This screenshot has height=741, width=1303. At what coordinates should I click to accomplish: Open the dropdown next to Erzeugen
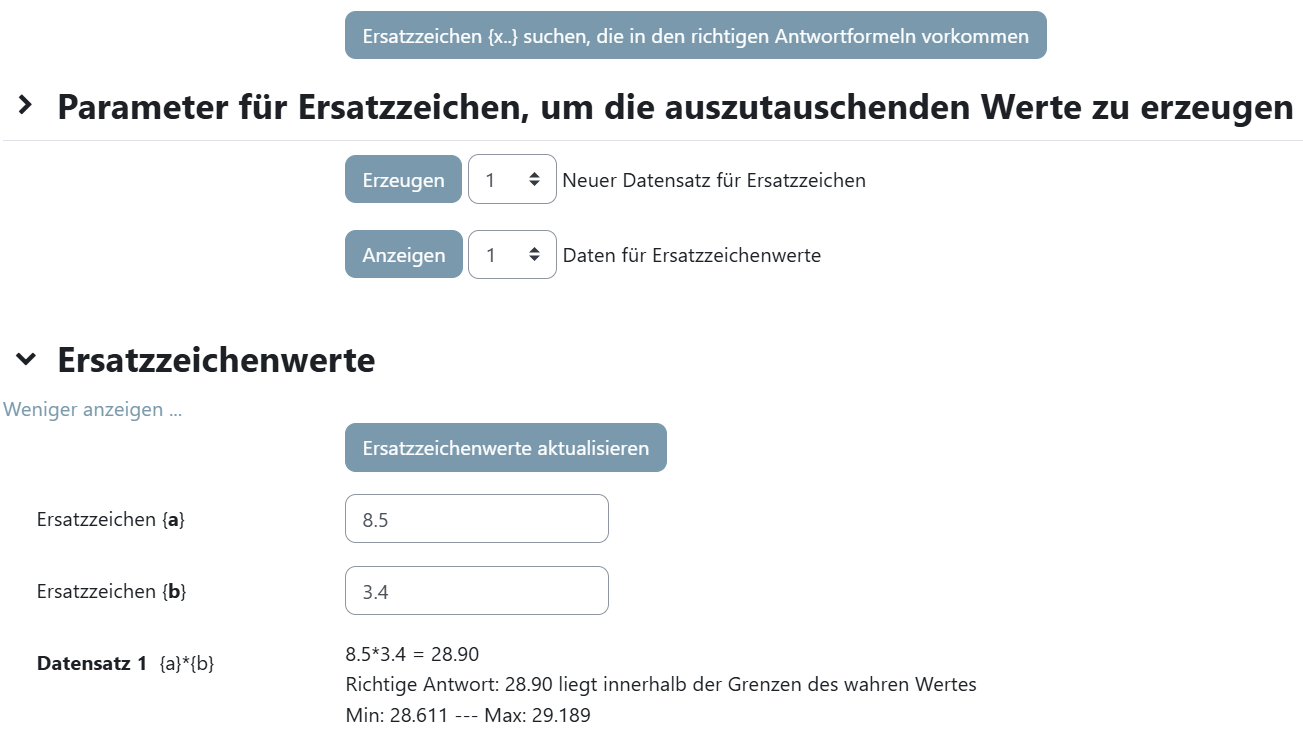coord(512,180)
